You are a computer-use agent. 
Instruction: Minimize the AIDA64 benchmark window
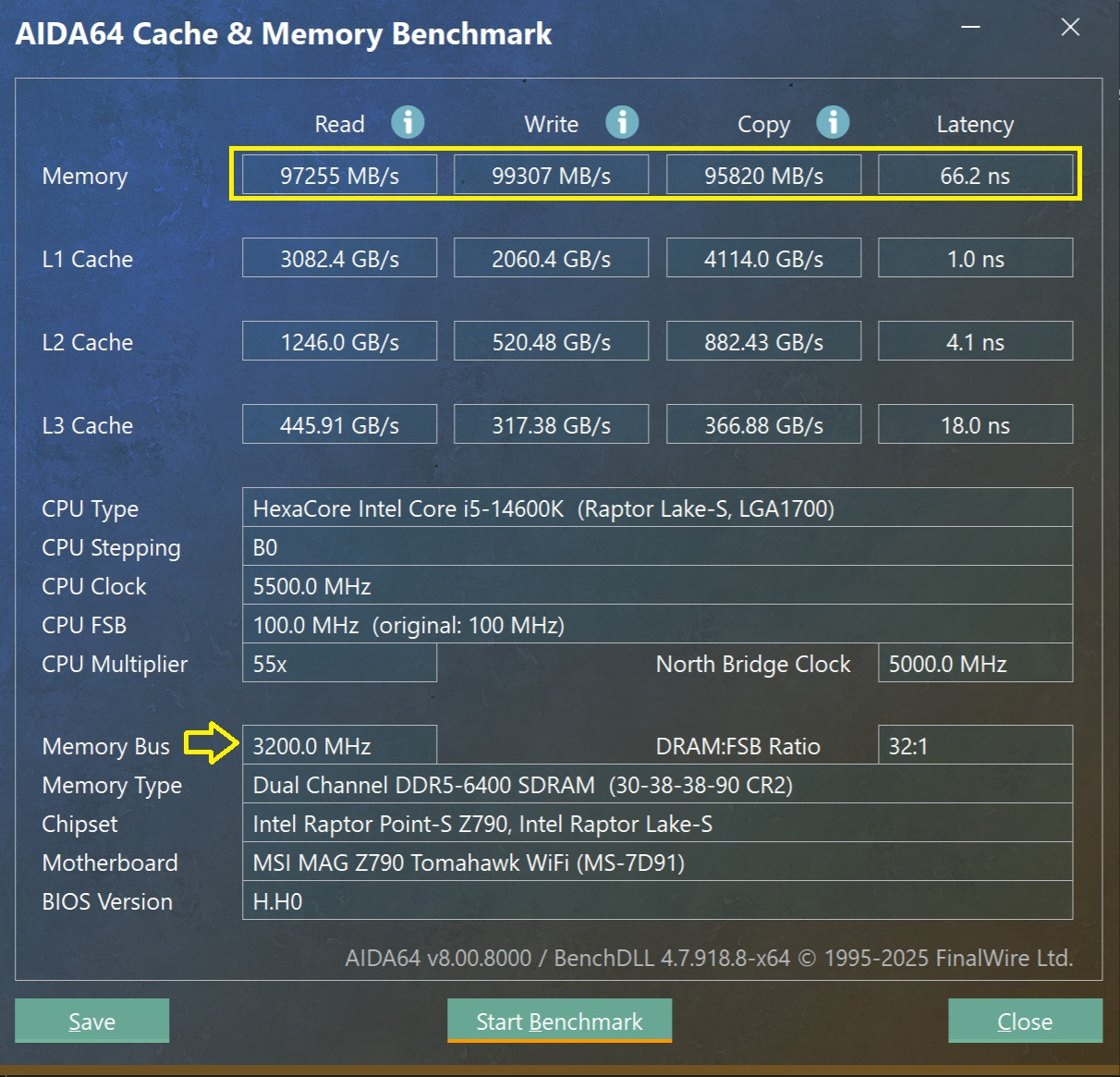(x=970, y=27)
